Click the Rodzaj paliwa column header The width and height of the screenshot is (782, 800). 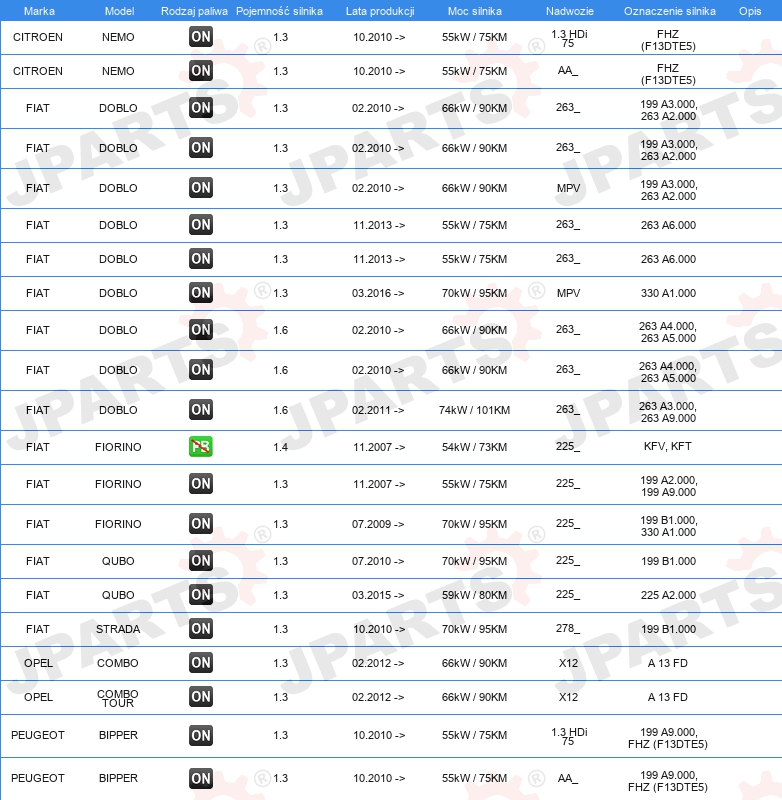coord(194,11)
